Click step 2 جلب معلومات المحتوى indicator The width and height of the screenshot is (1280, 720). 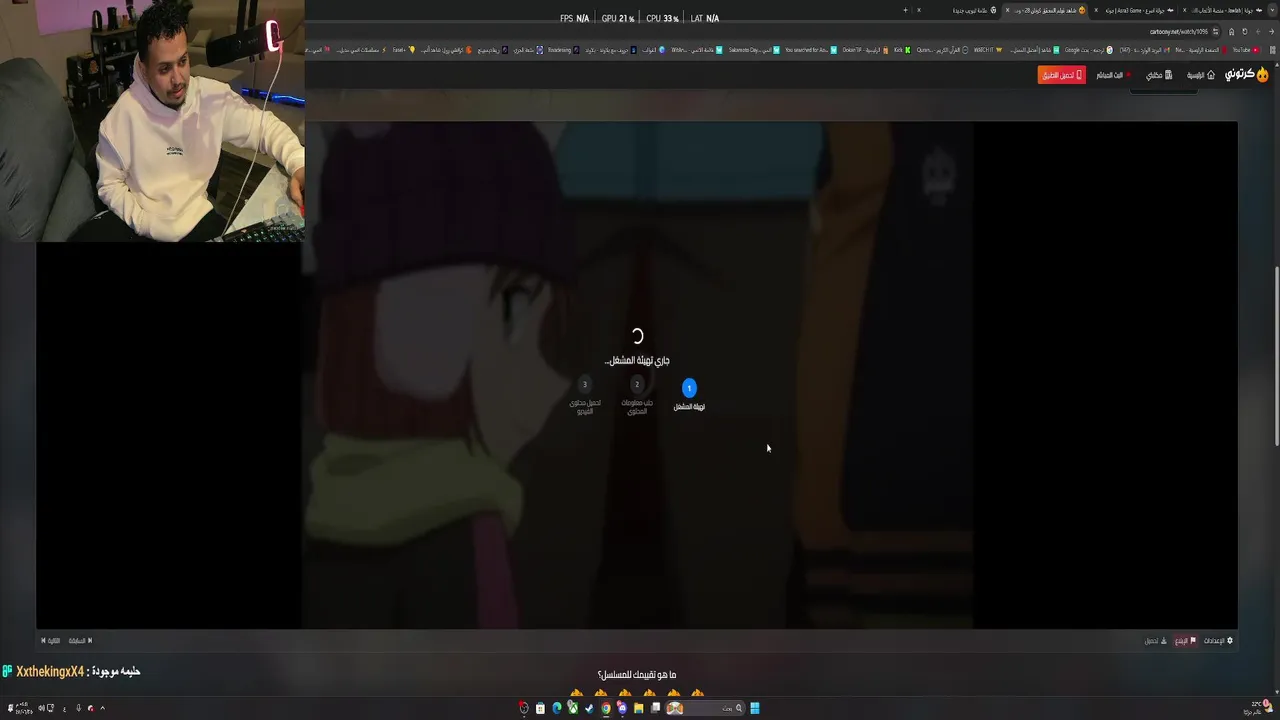pos(637,396)
